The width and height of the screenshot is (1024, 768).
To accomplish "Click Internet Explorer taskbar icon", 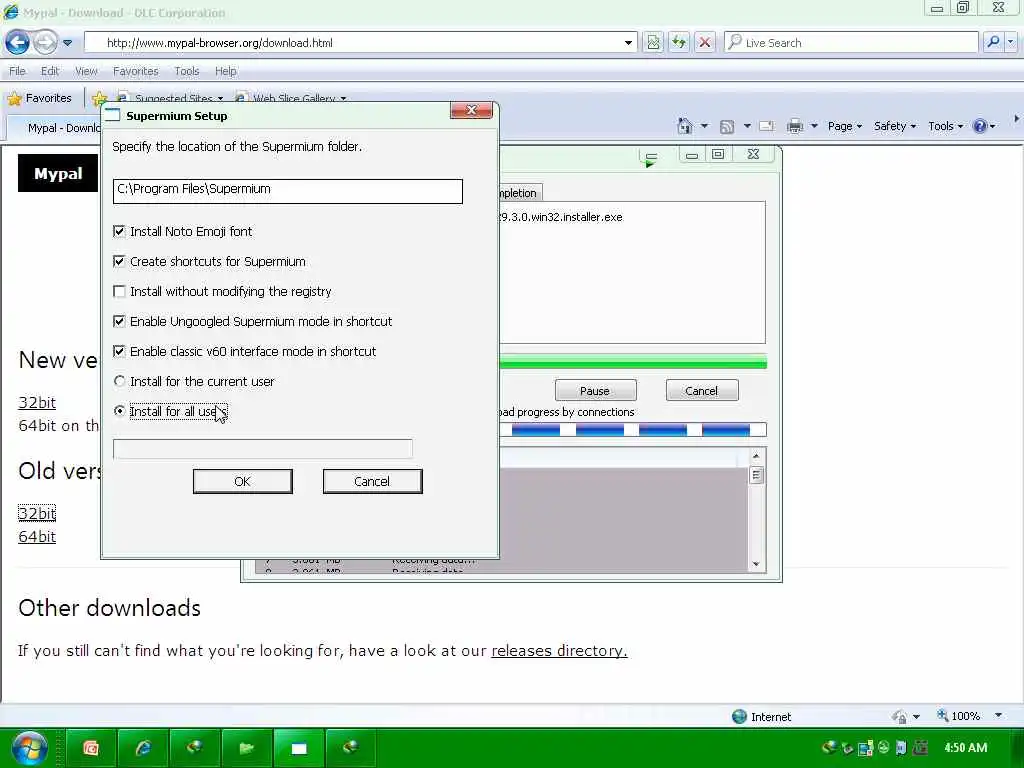I will (143, 748).
